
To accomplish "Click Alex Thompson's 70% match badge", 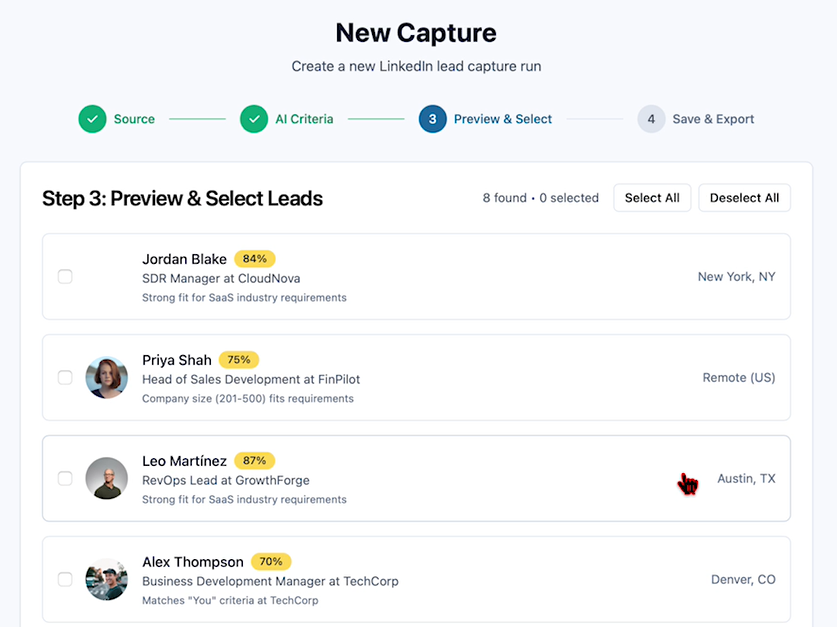I will (x=271, y=562).
